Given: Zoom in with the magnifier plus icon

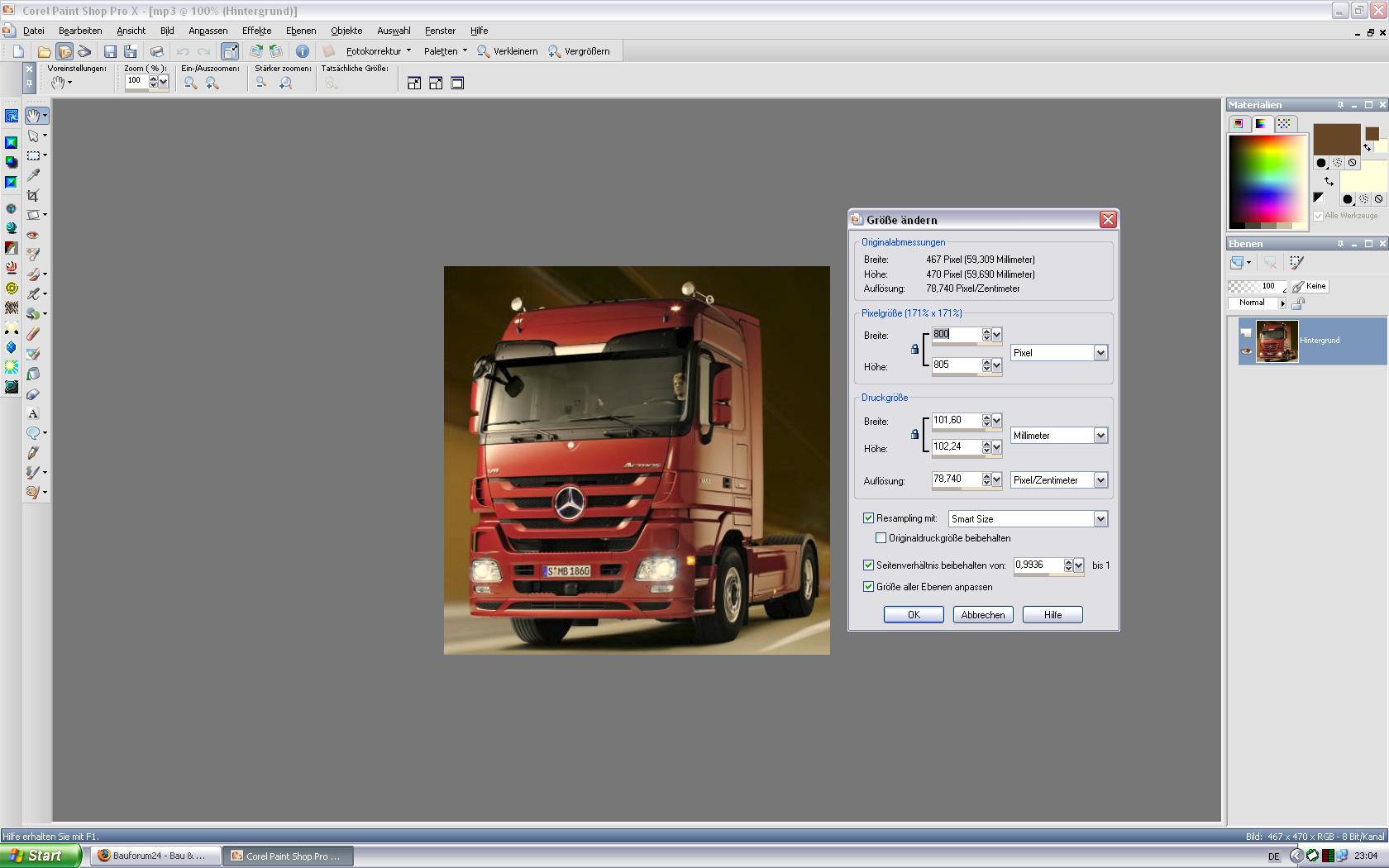Looking at the screenshot, I should click(212, 83).
